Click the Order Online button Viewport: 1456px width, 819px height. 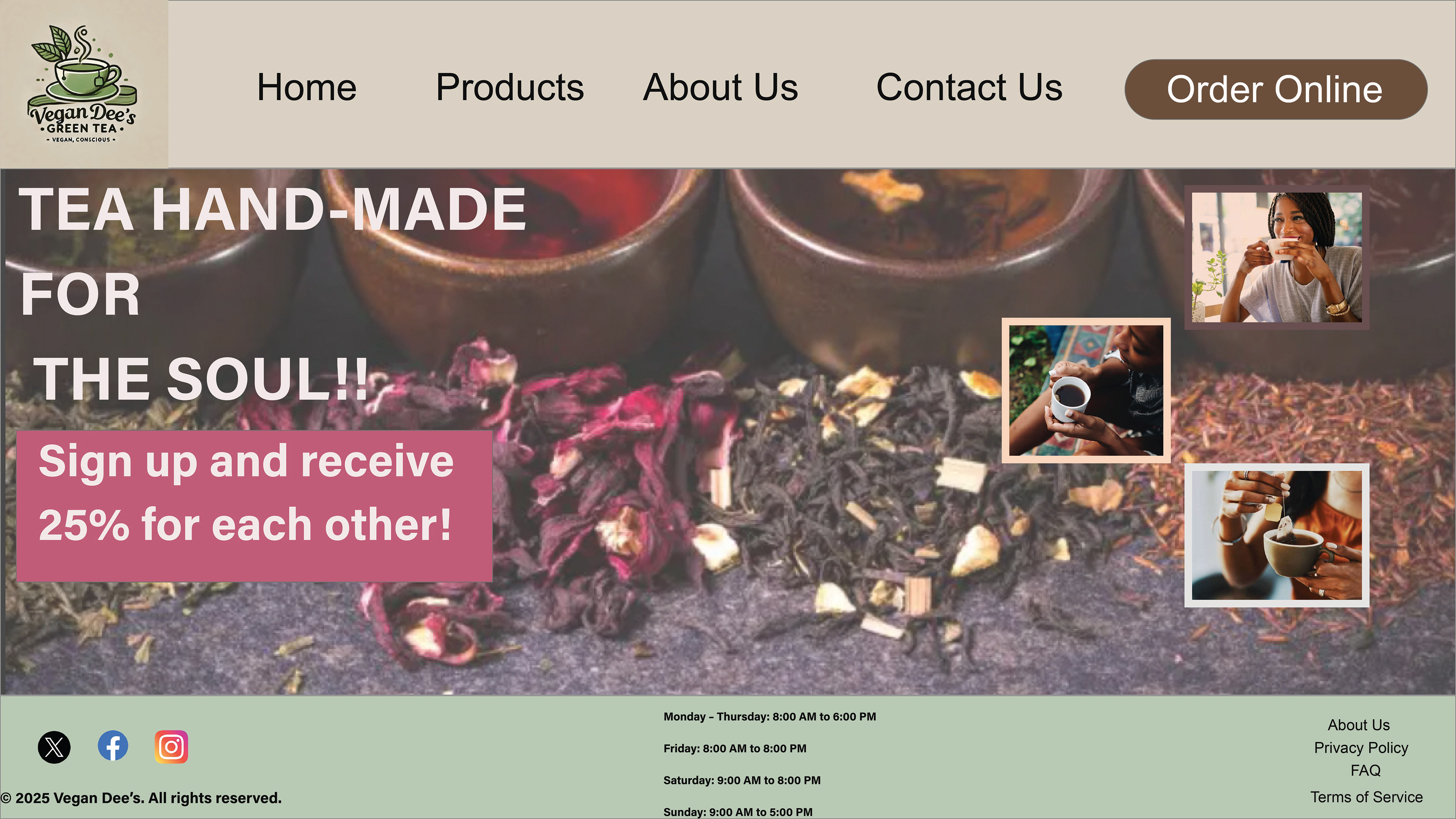point(1276,89)
